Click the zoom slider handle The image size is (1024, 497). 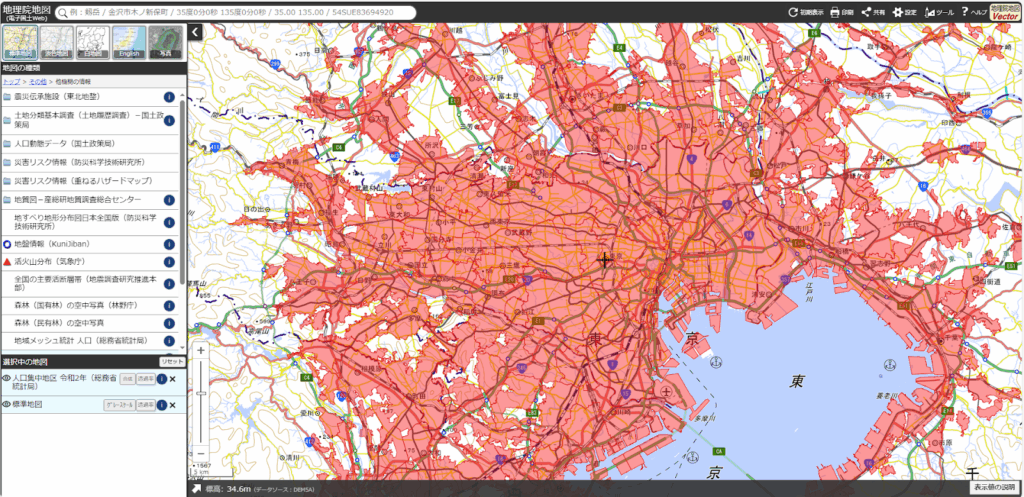click(x=201, y=394)
